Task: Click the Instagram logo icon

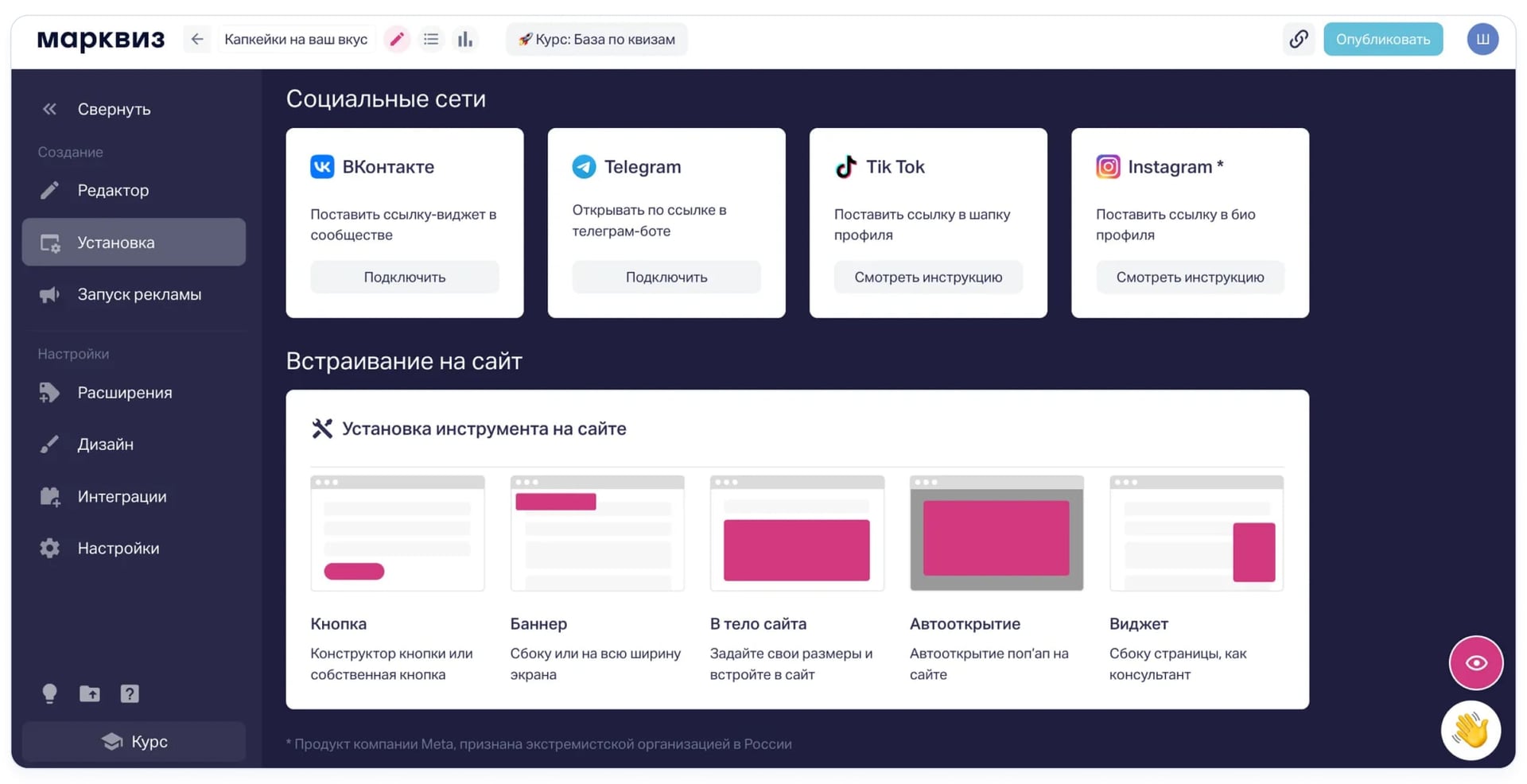Action: click(1108, 166)
